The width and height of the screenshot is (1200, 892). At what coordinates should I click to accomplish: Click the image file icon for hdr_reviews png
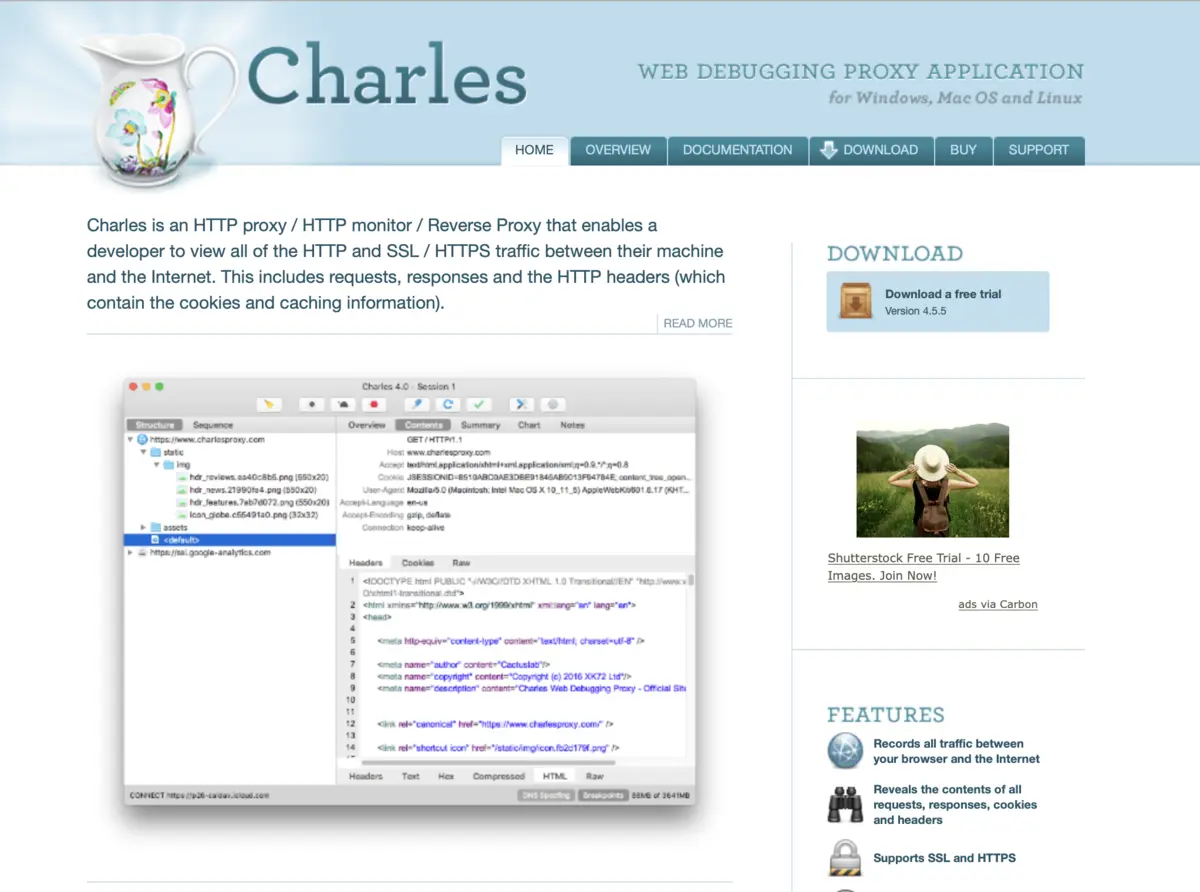(x=182, y=478)
